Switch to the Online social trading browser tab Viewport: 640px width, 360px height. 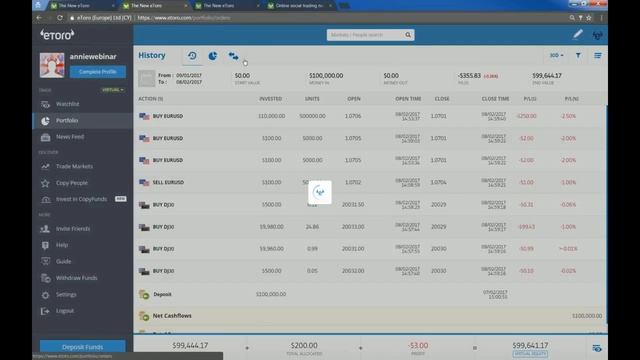click(300, 6)
